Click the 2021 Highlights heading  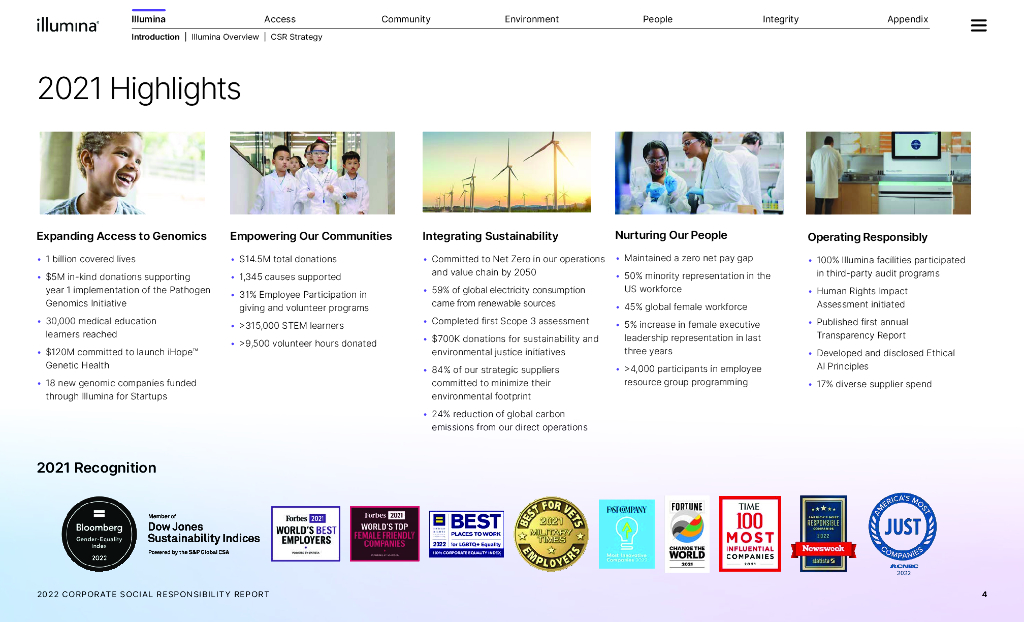point(139,89)
